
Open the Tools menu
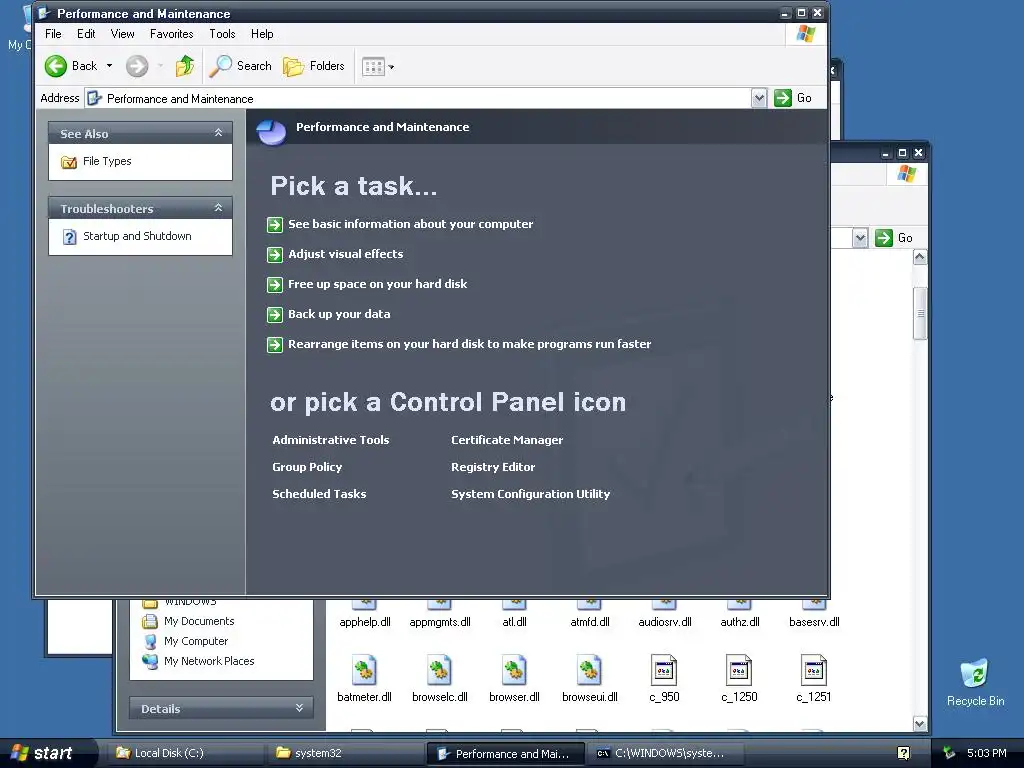[222, 34]
